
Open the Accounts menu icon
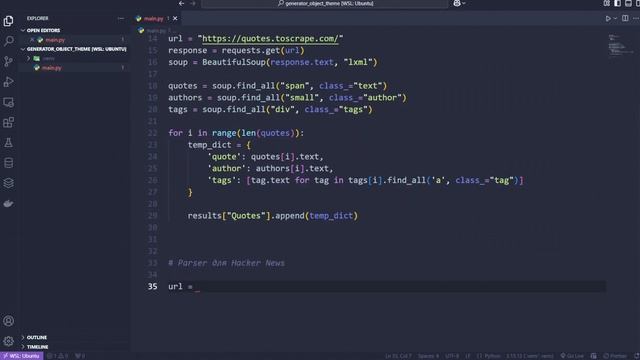tap(9, 321)
